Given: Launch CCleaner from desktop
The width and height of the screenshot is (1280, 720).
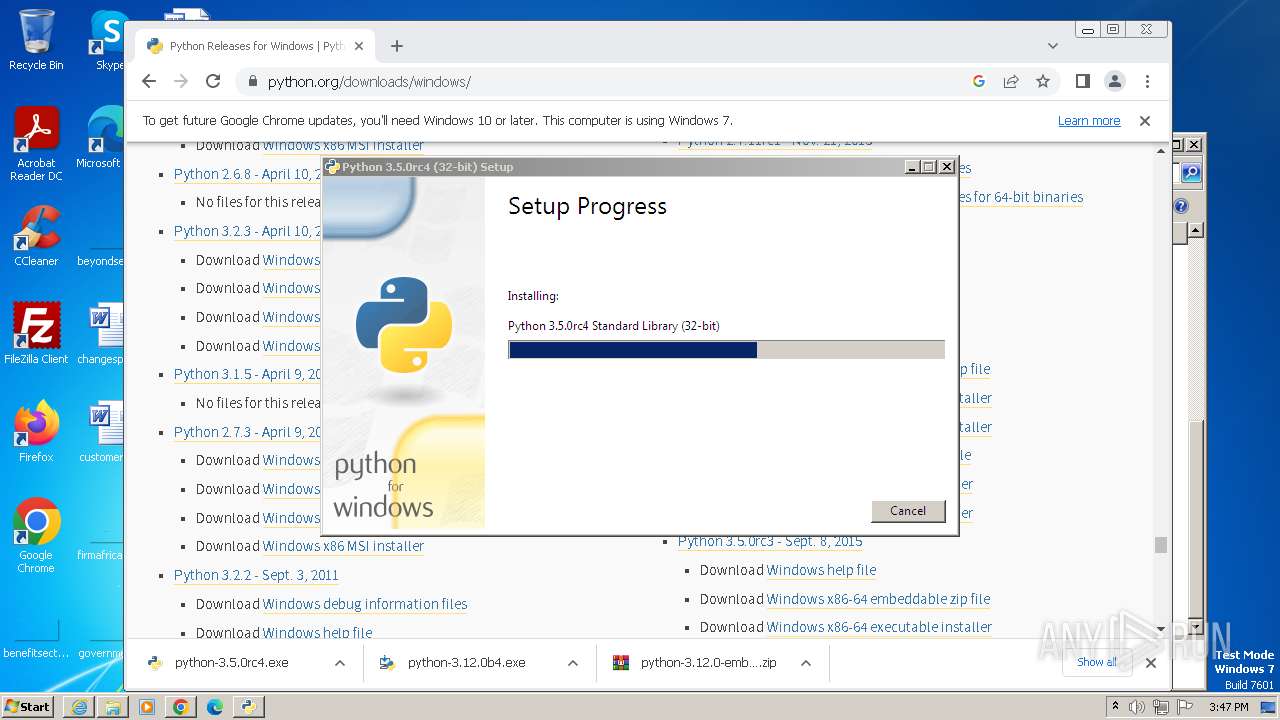Looking at the screenshot, I should pyautogui.click(x=36, y=236).
